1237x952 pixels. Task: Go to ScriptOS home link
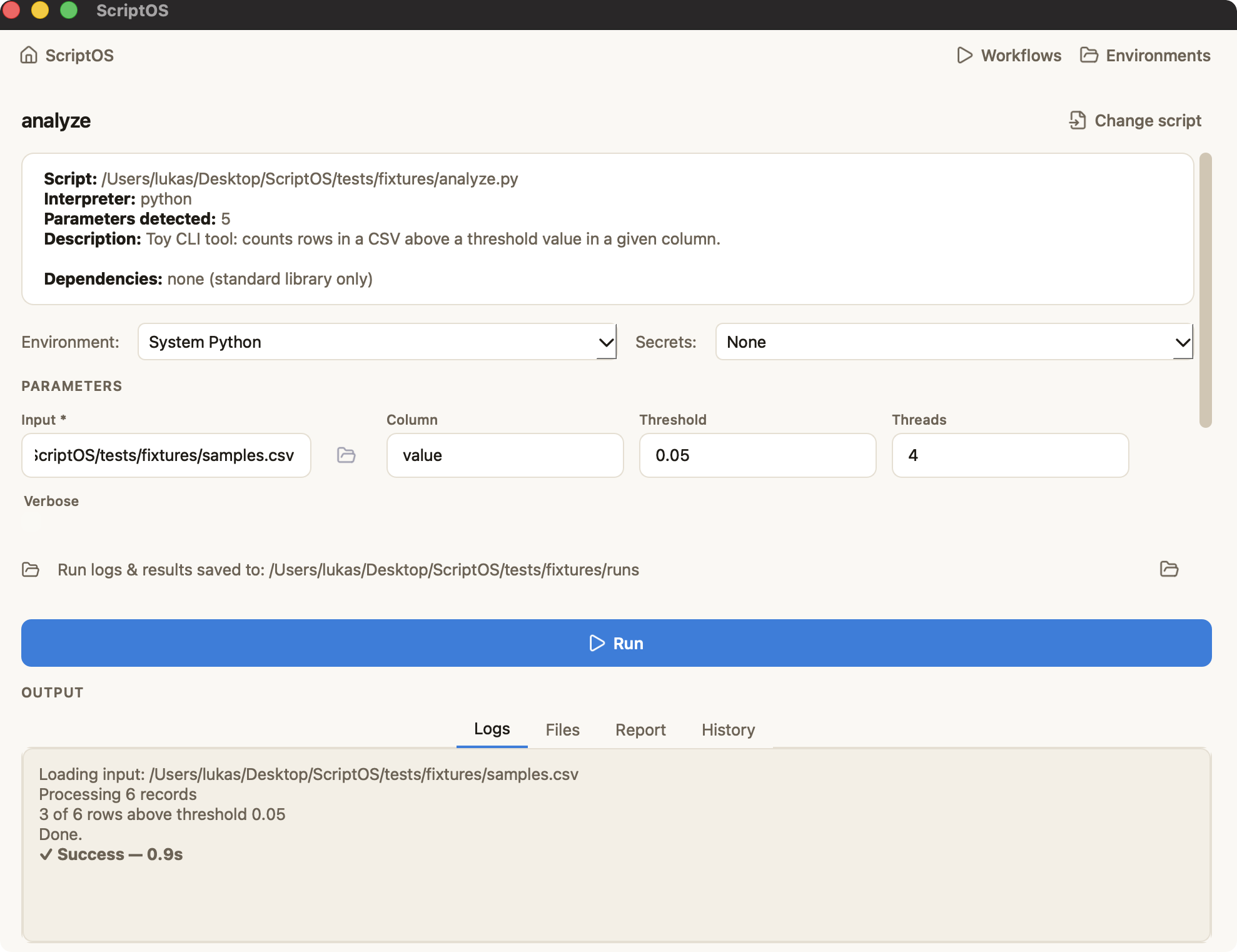click(67, 55)
